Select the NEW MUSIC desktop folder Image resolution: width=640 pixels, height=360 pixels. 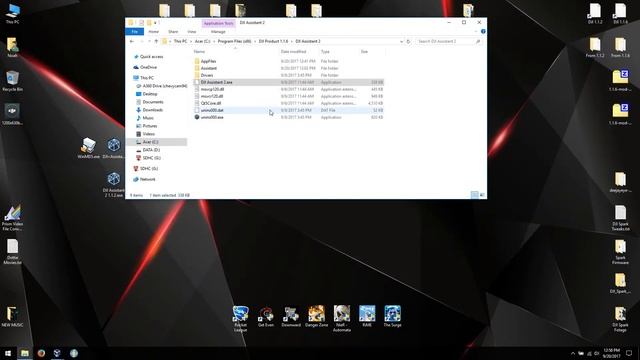coord(12,317)
